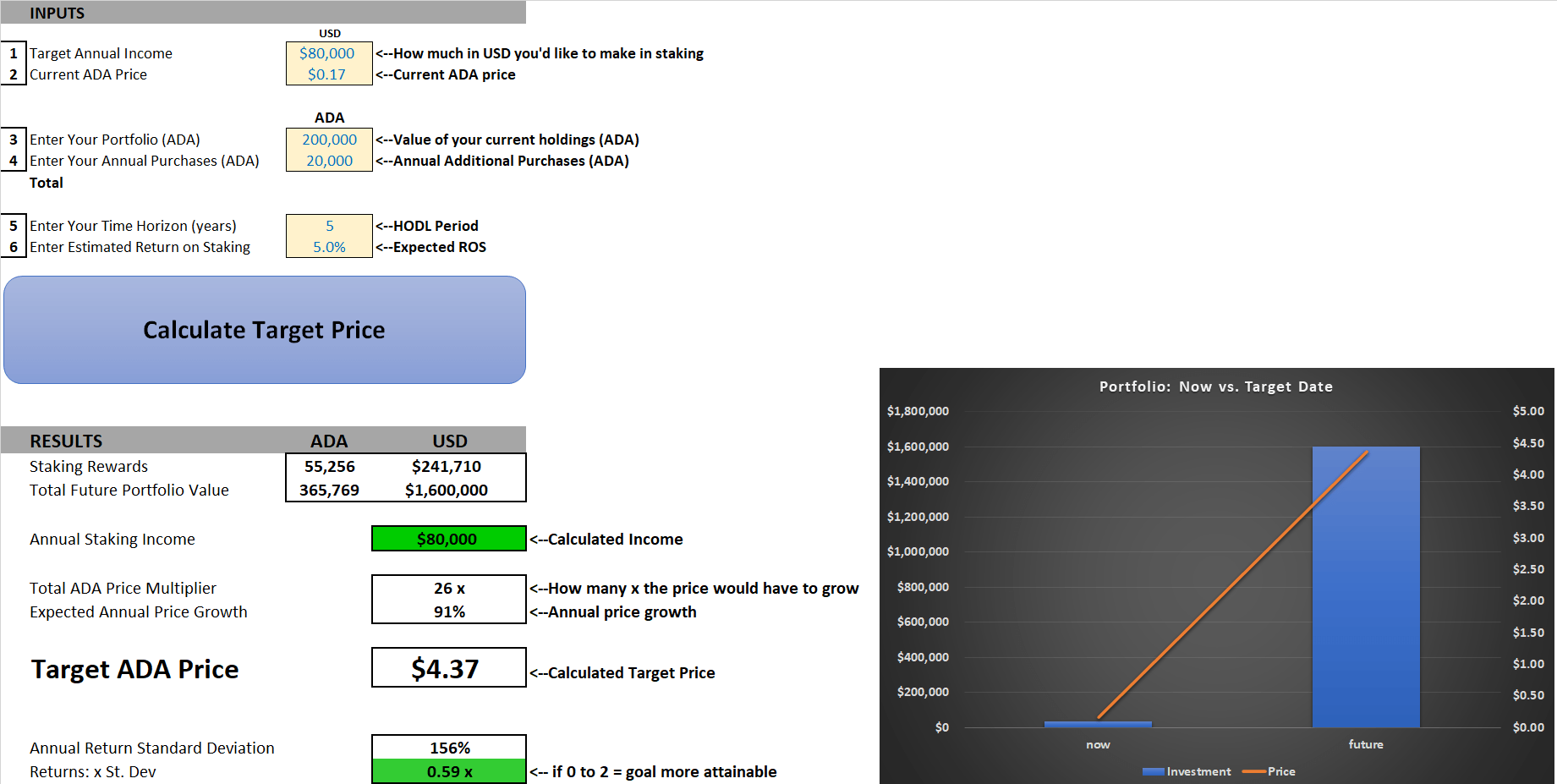This screenshot has height=784, width=1557.
Task: Click the Investment legend entry
Action: click(x=1187, y=771)
